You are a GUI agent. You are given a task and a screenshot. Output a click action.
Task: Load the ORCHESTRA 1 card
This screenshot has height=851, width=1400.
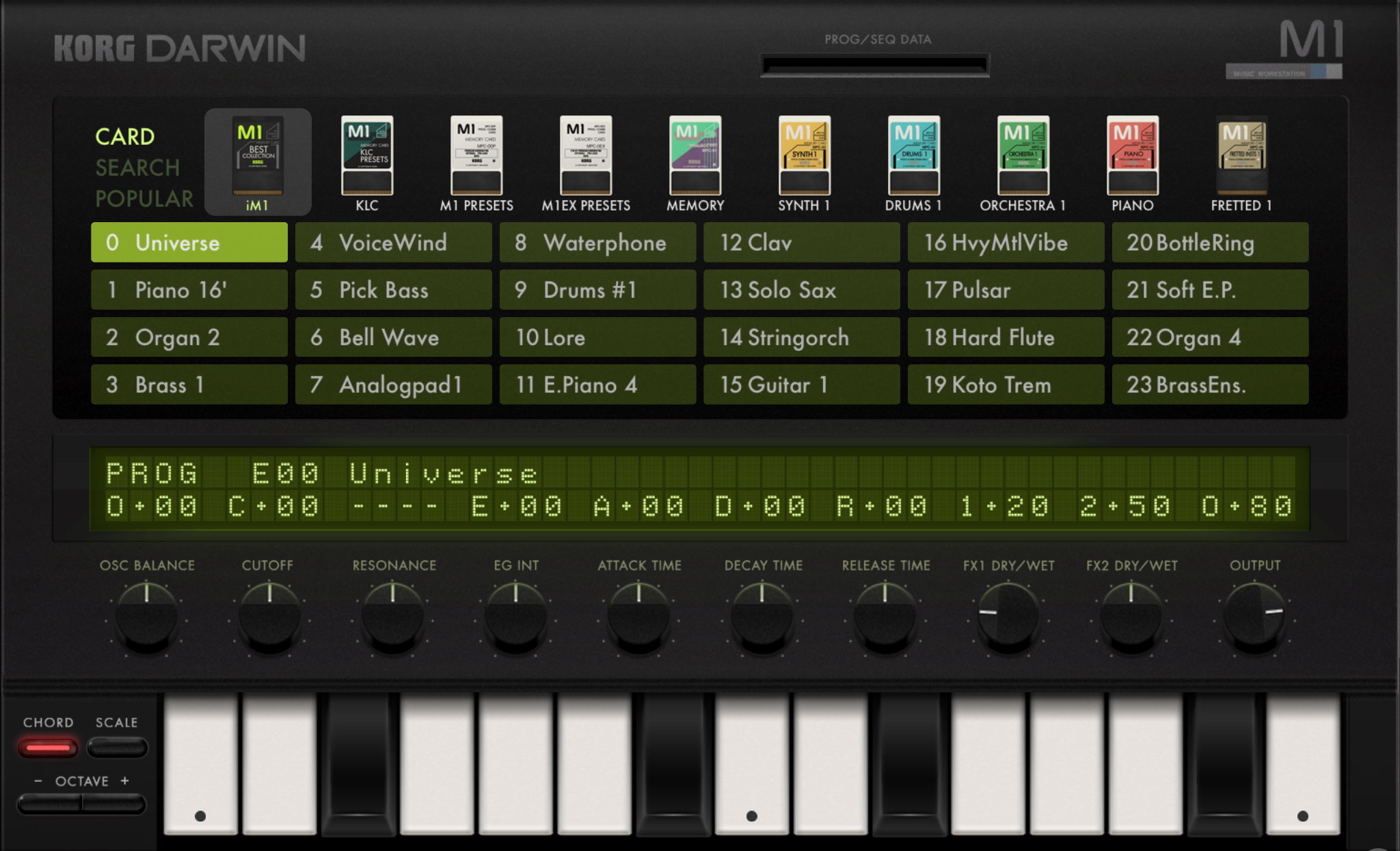point(1023,163)
